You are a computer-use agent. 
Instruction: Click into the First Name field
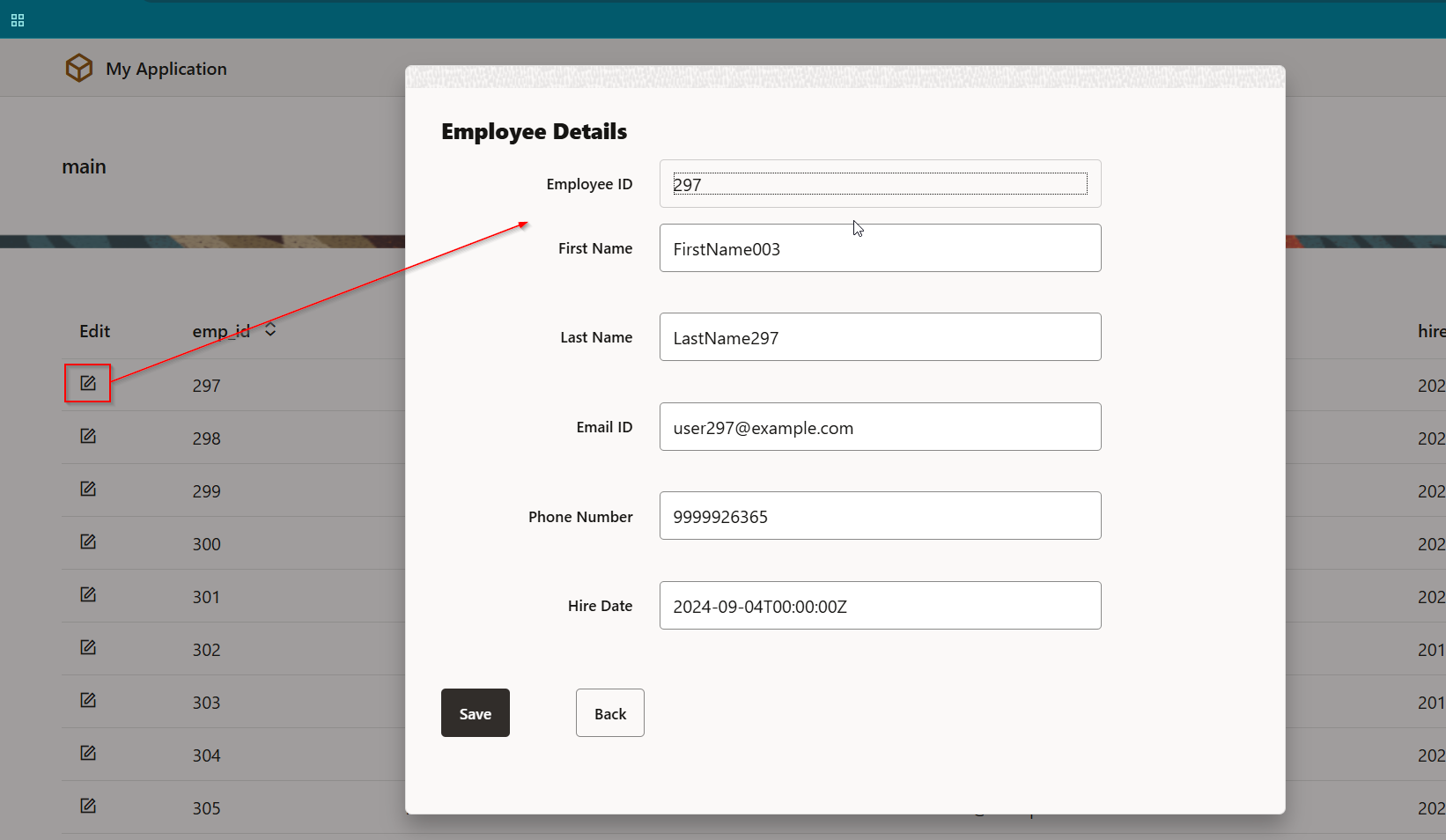point(879,248)
